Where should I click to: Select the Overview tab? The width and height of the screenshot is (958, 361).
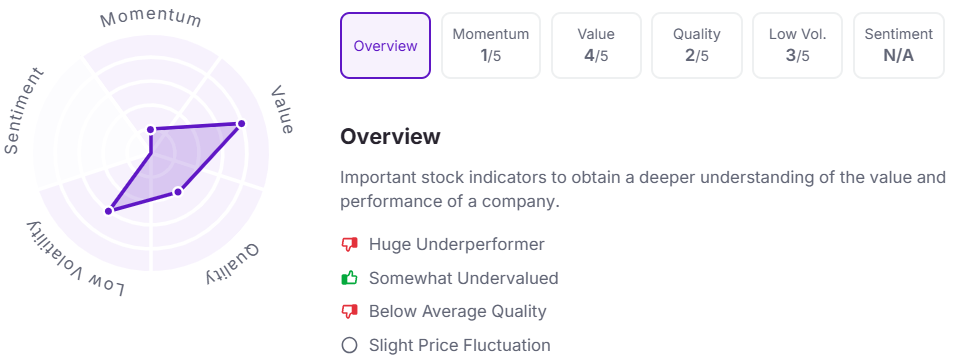pyautogui.click(x=386, y=46)
